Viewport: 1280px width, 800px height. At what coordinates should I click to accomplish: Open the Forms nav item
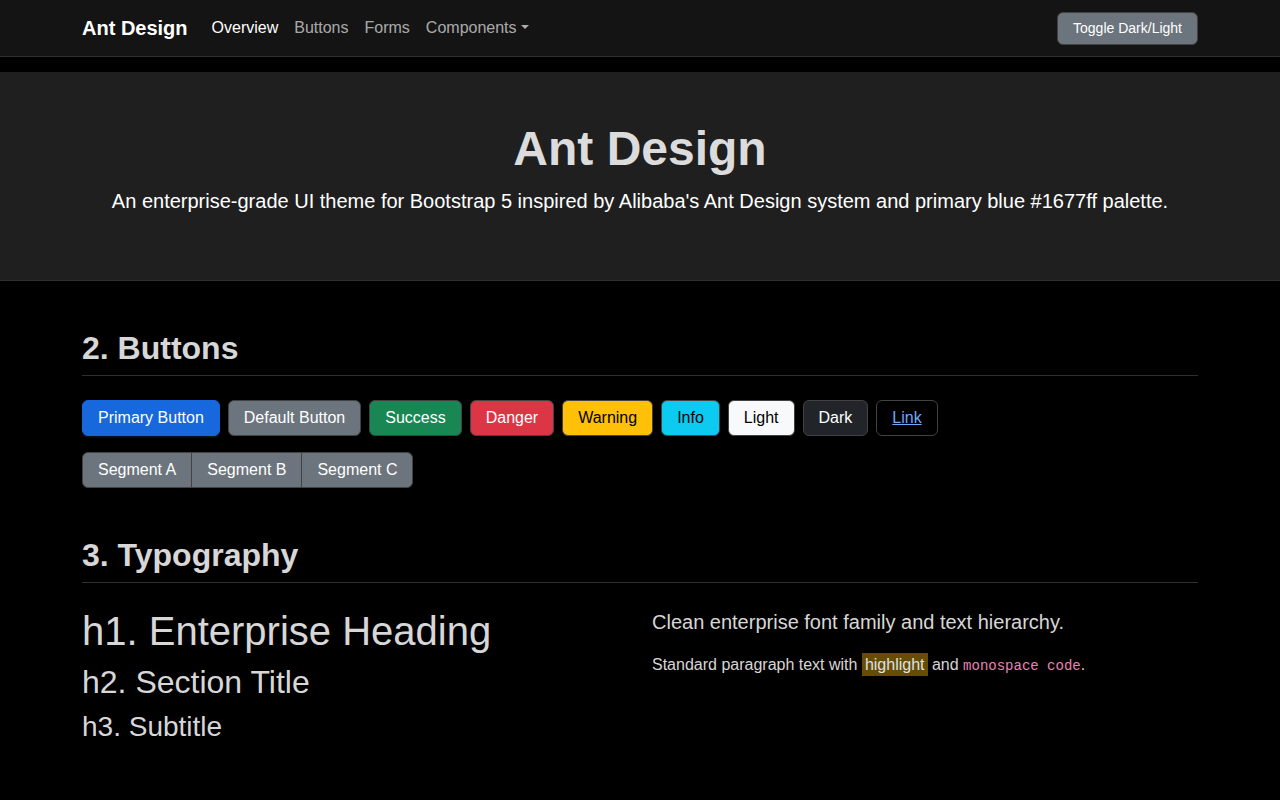[387, 28]
